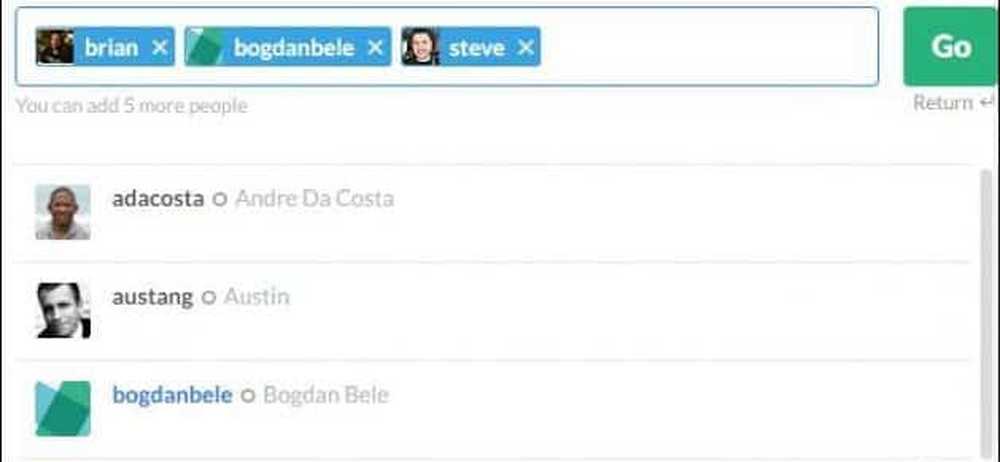Remove steve from selected recipients
Viewport: 1000px width, 462px height.
click(x=526, y=47)
